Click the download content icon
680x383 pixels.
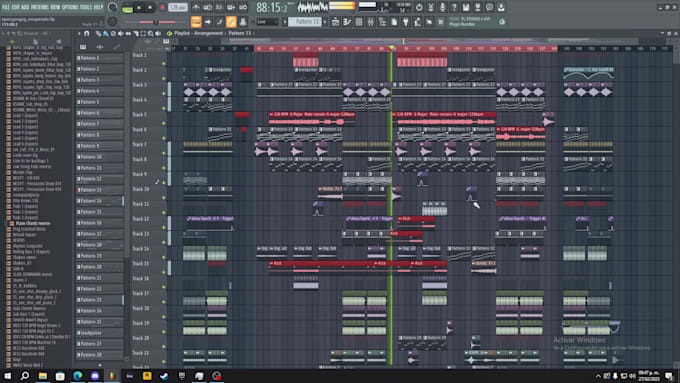point(501,7)
